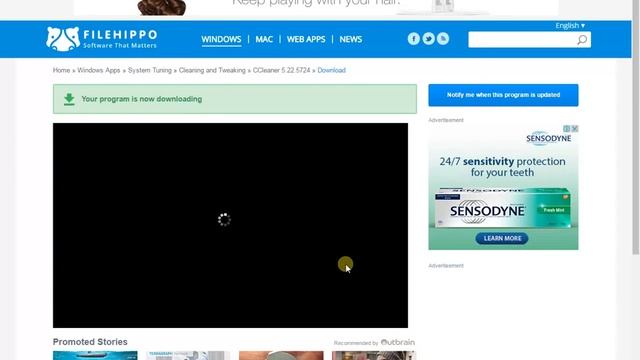Click the page vertical scrollbar thumb
640x360 pixels.
(636, 127)
